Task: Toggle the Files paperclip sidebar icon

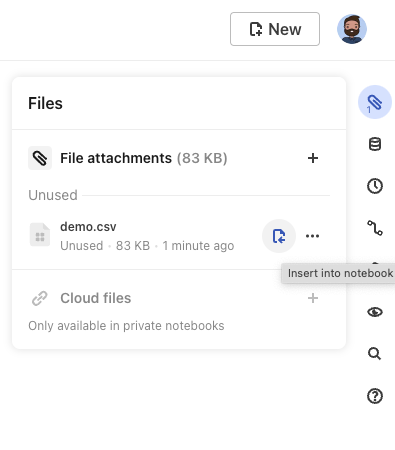Action: tap(375, 102)
